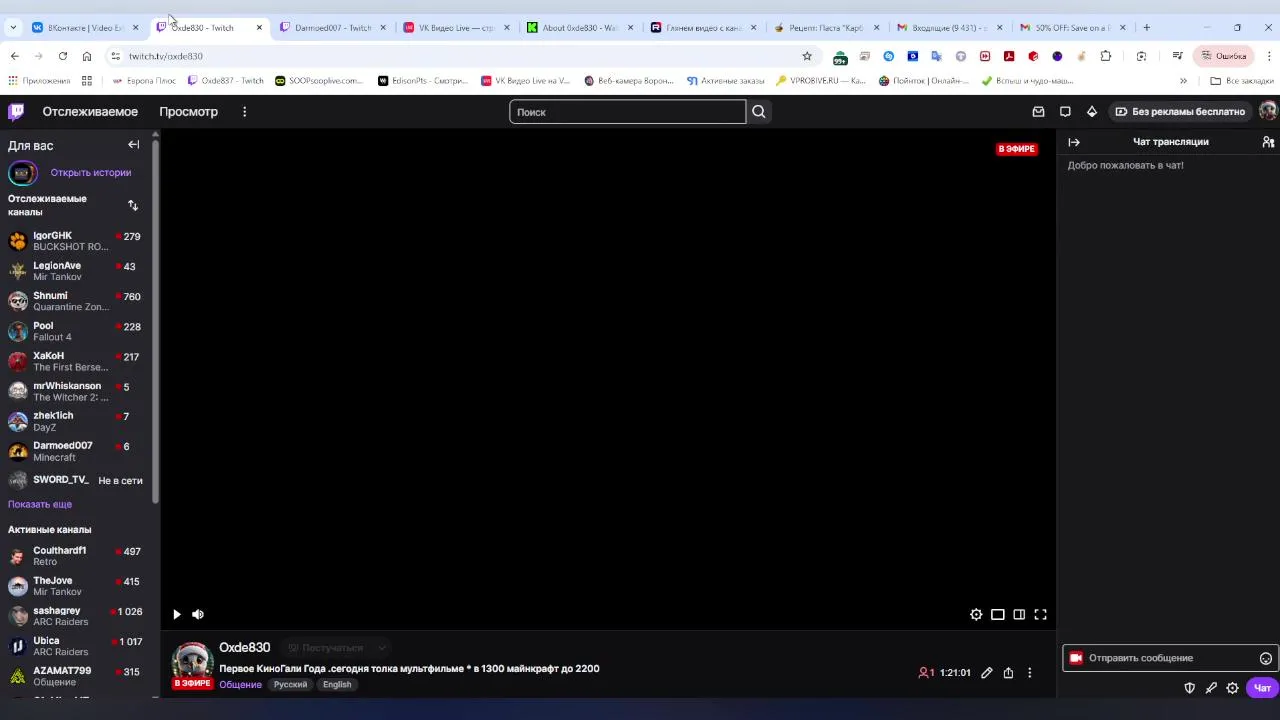Share the stream via the share icon
The width and height of the screenshot is (1280, 720).
tap(1008, 673)
